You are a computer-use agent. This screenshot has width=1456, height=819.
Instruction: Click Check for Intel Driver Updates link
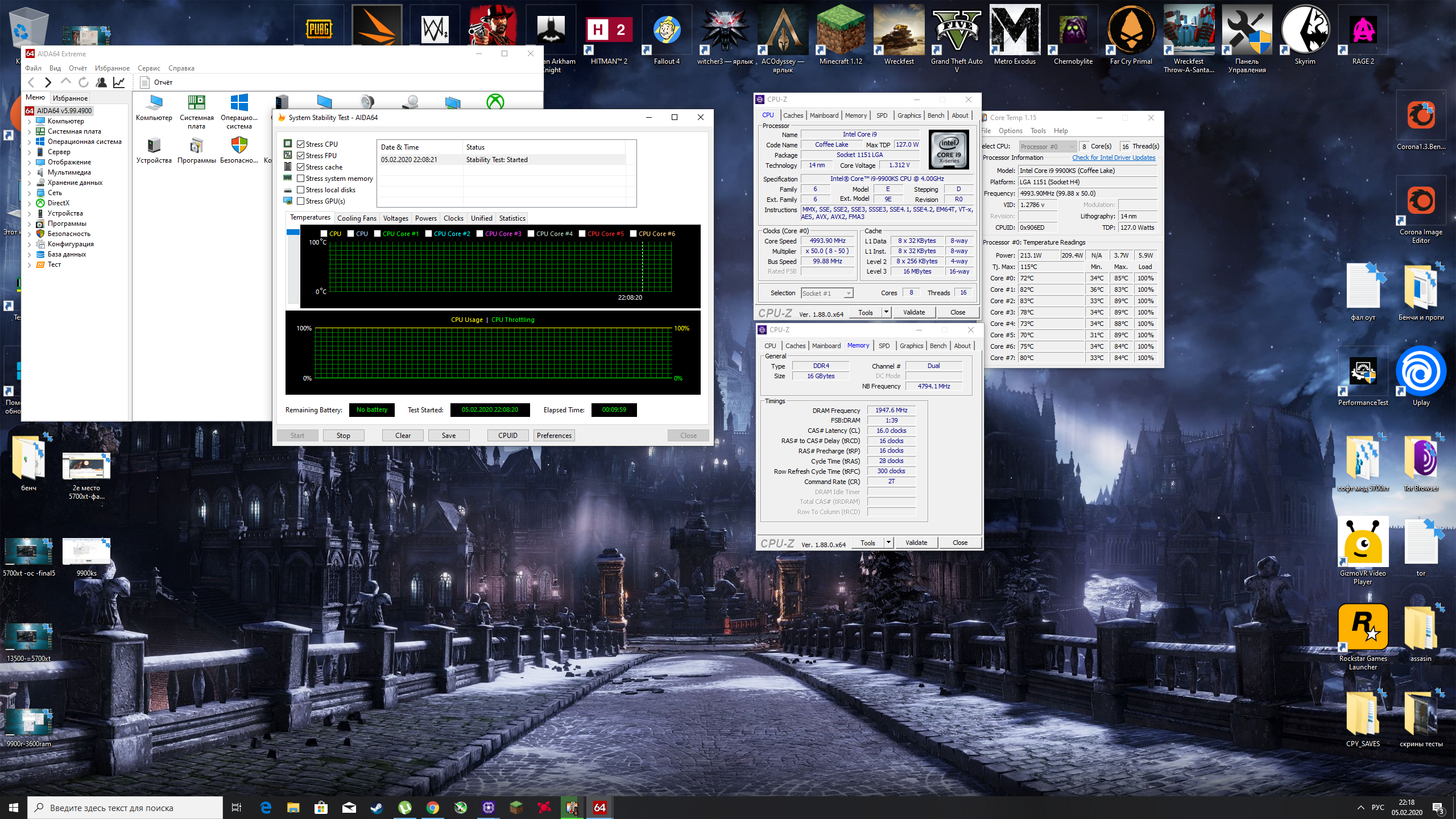[x=1113, y=158]
